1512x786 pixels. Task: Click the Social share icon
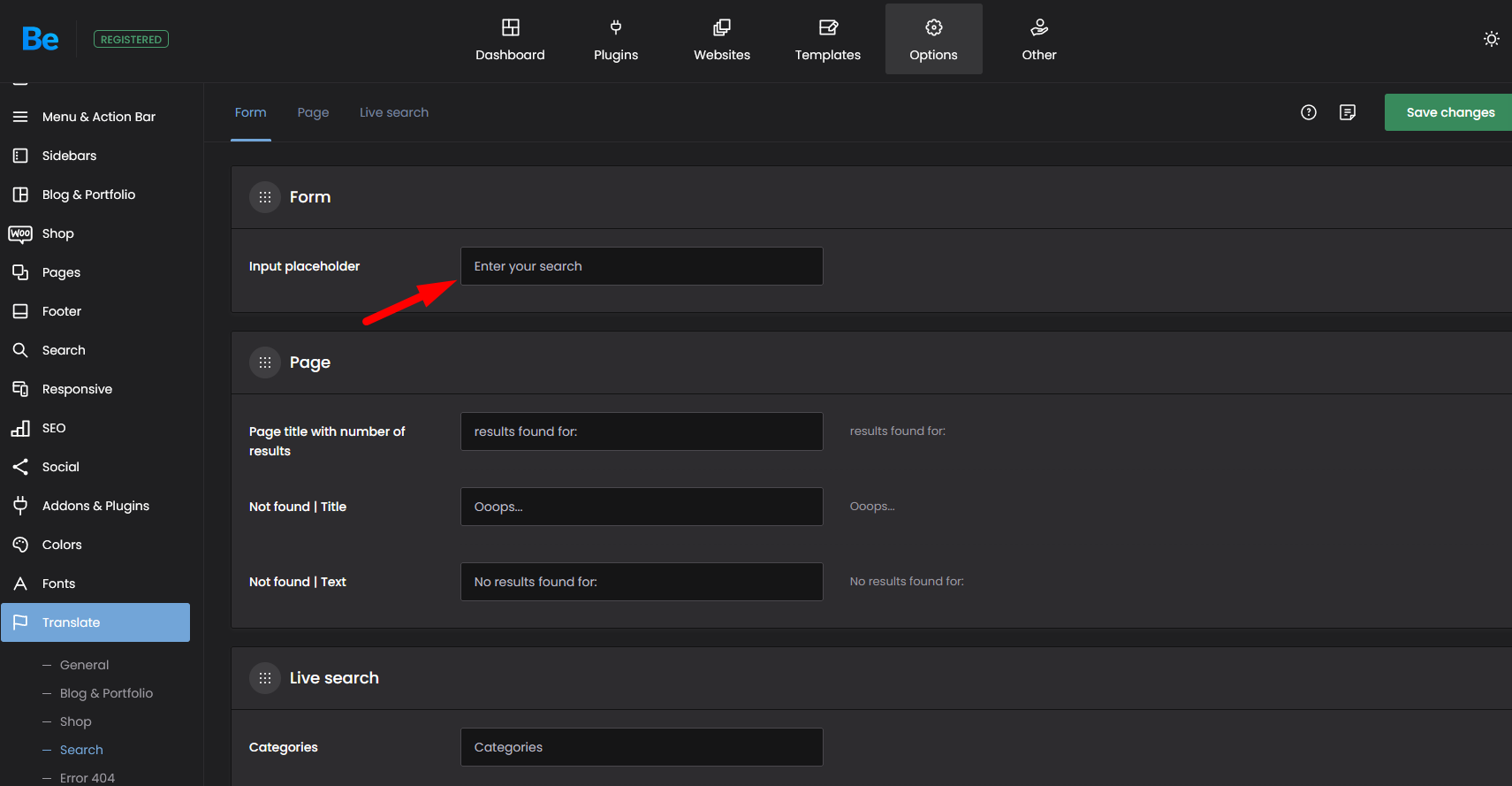(x=20, y=467)
